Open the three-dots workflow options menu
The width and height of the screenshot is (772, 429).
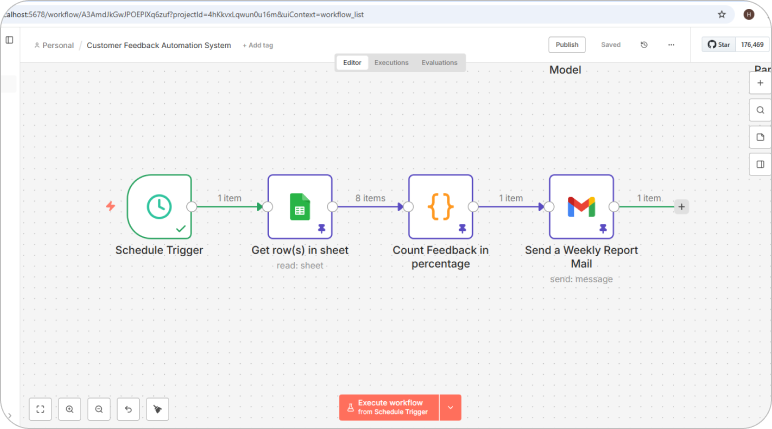671,45
